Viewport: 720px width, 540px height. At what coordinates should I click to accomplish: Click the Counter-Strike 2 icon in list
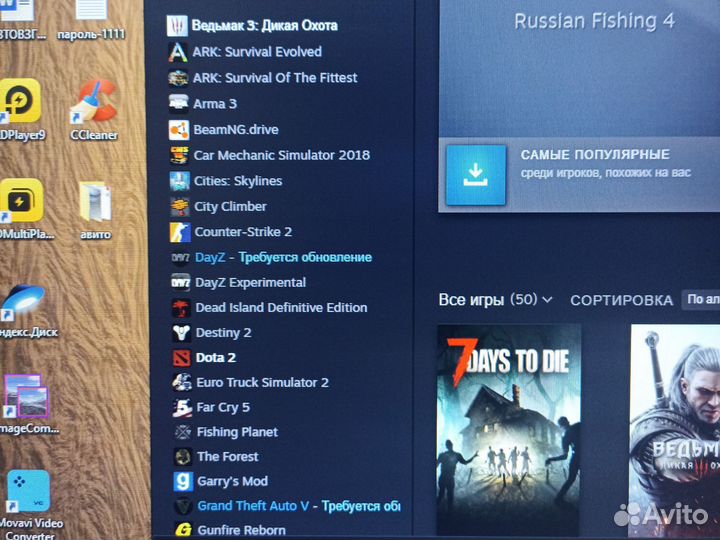pyautogui.click(x=180, y=232)
